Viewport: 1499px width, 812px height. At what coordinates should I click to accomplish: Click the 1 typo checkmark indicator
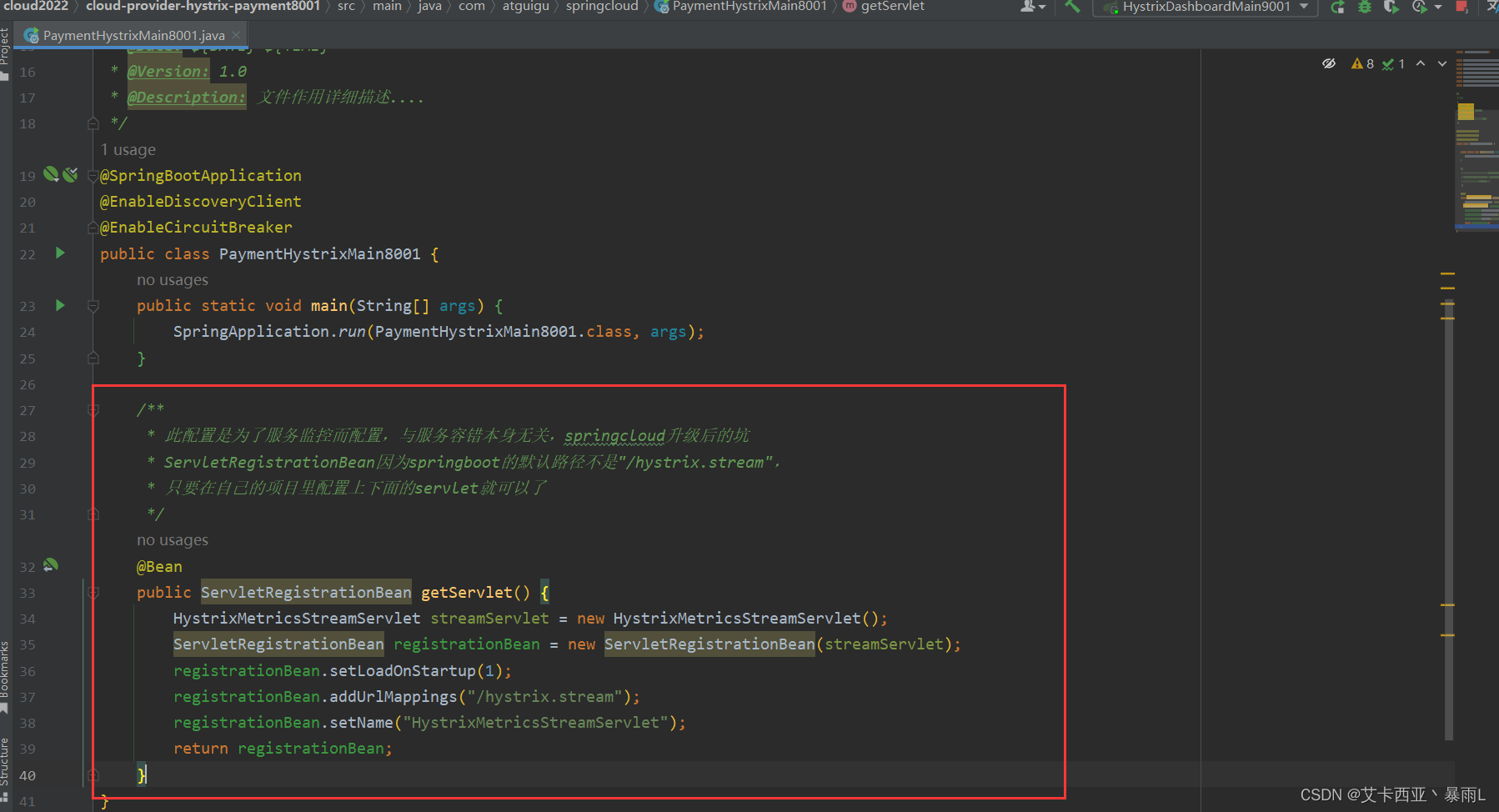1394,63
